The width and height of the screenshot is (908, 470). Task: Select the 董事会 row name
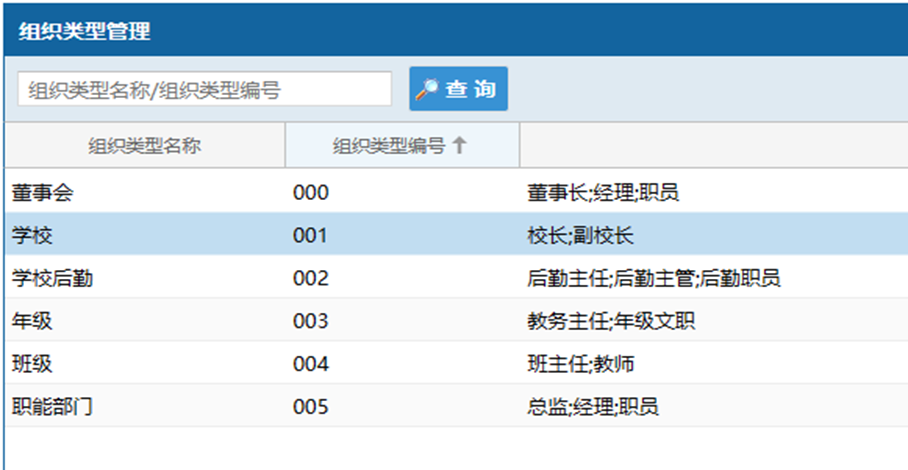pos(42,193)
